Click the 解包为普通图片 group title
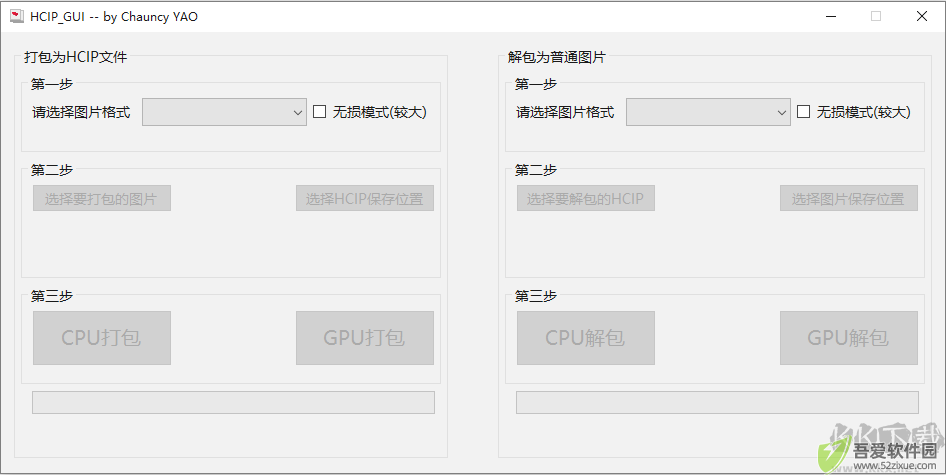The width and height of the screenshot is (946, 475). click(557, 57)
